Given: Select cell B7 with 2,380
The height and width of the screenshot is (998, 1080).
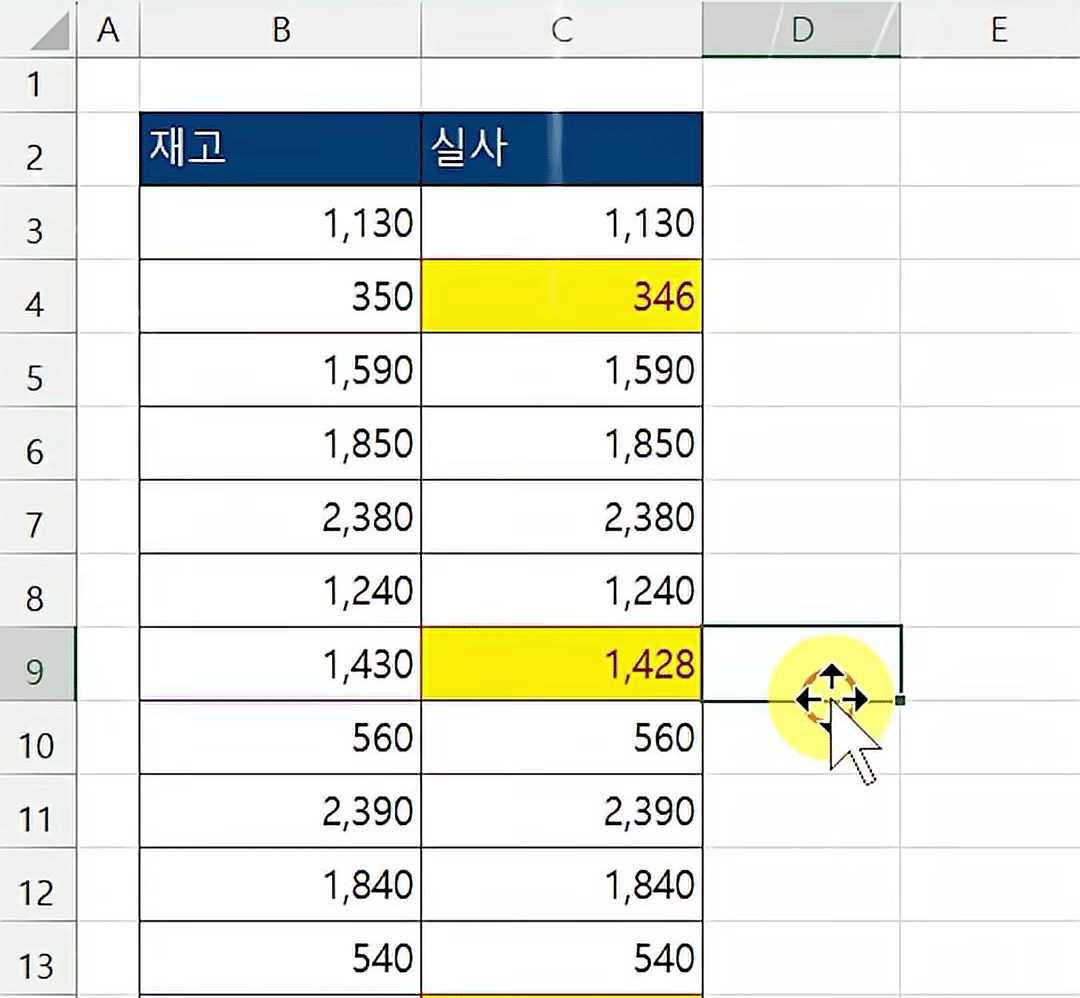Looking at the screenshot, I should 280,517.
